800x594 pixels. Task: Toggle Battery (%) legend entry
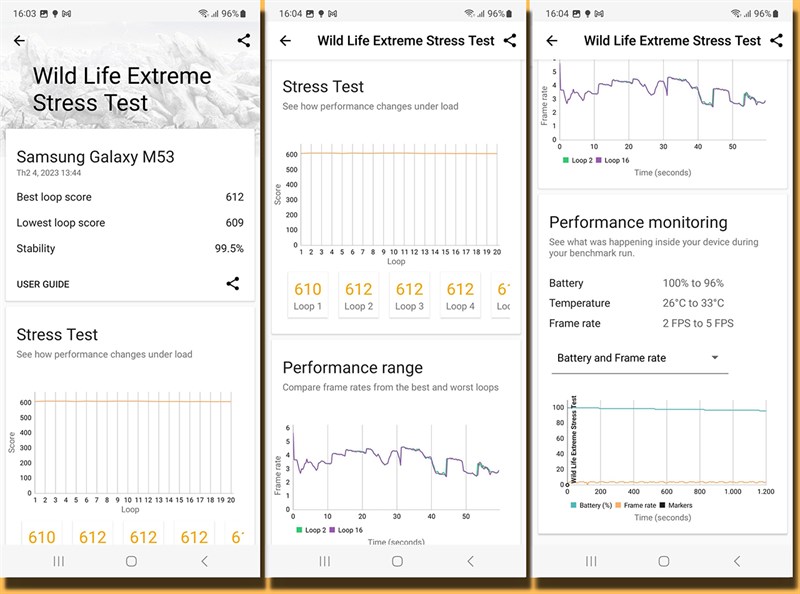591,505
